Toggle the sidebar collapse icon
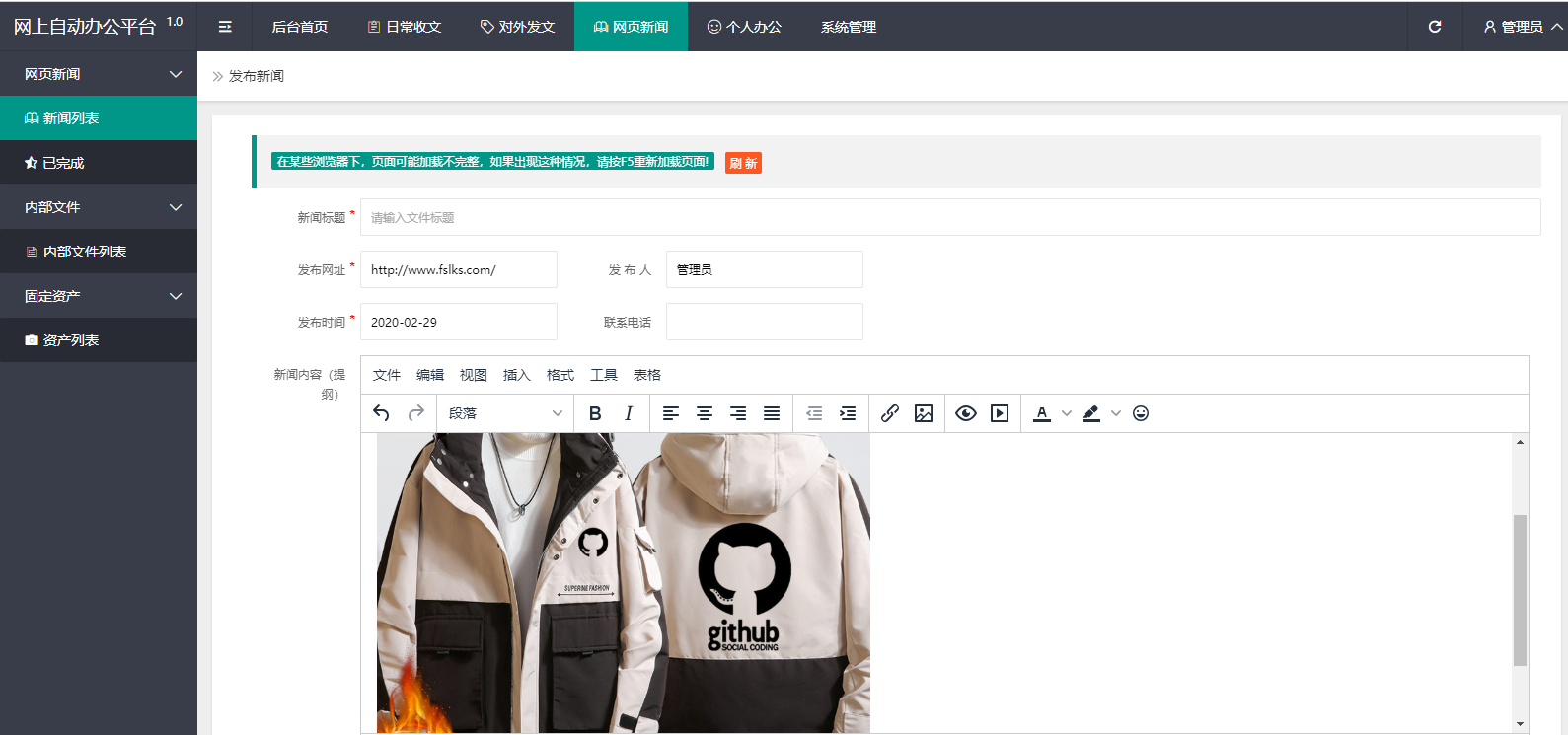The image size is (1568, 735). tap(225, 27)
